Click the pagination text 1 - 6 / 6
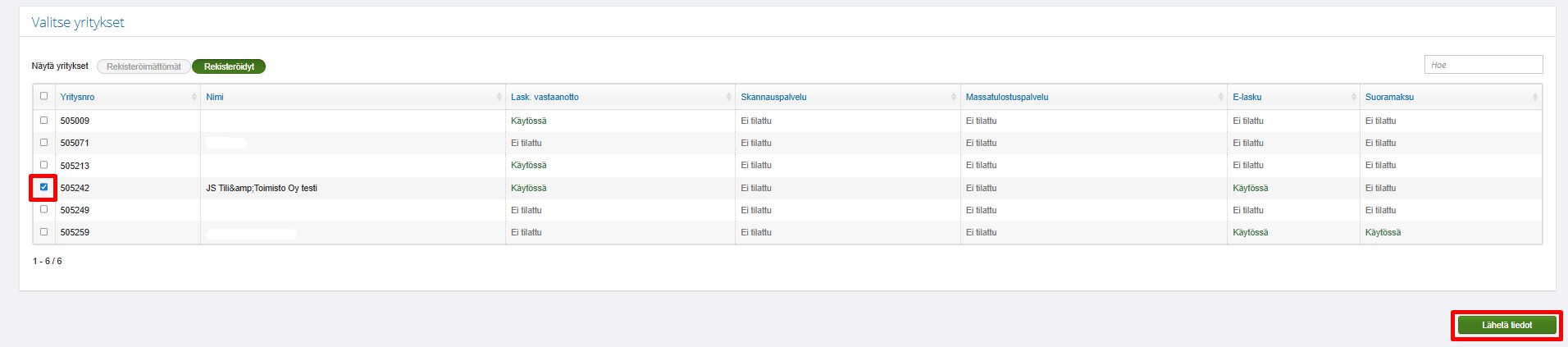 (48, 261)
